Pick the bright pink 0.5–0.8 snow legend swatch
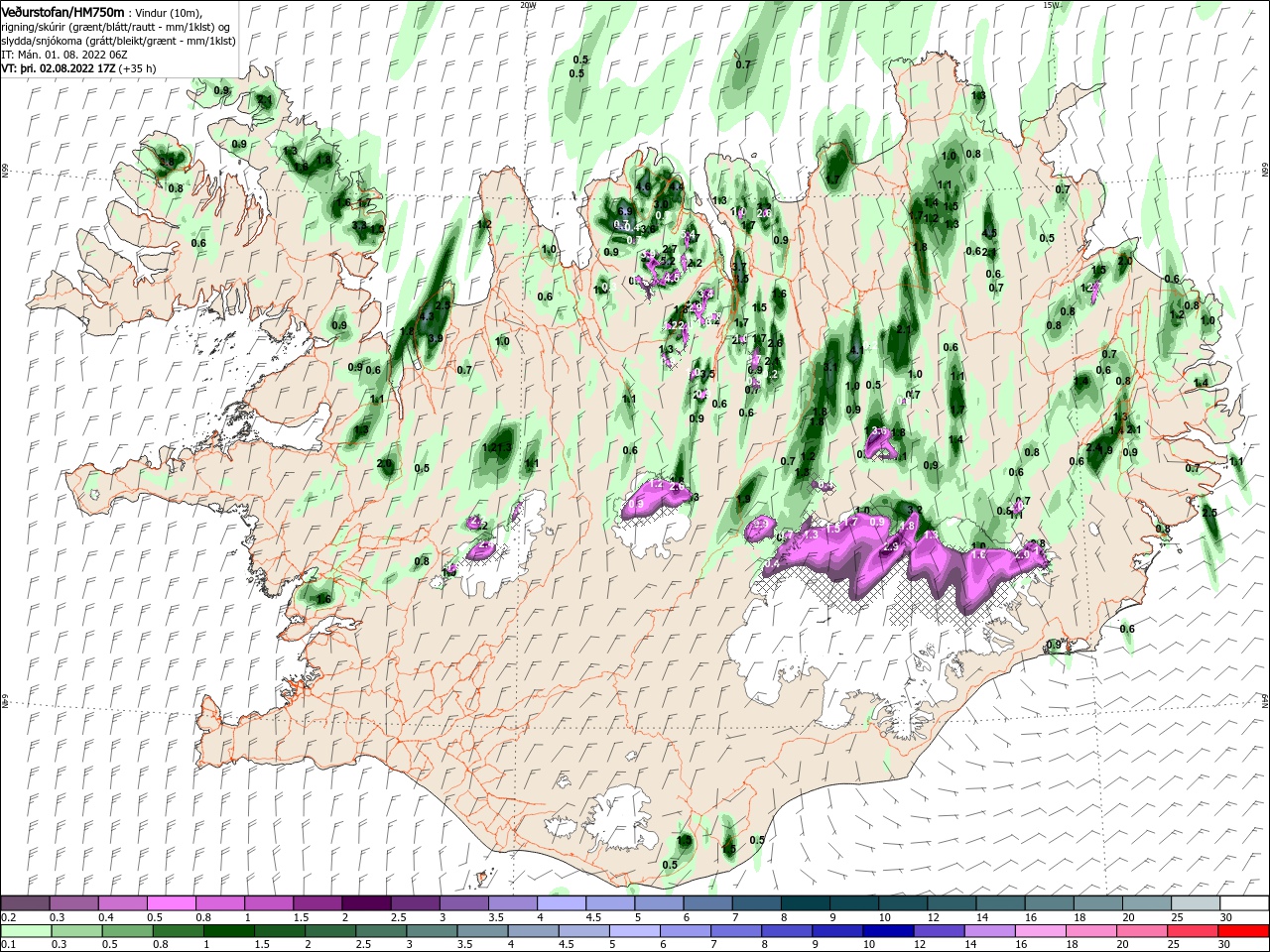Image resolution: width=1270 pixels, height=952 pixels. pyautogui.click(x=172, y=903)
